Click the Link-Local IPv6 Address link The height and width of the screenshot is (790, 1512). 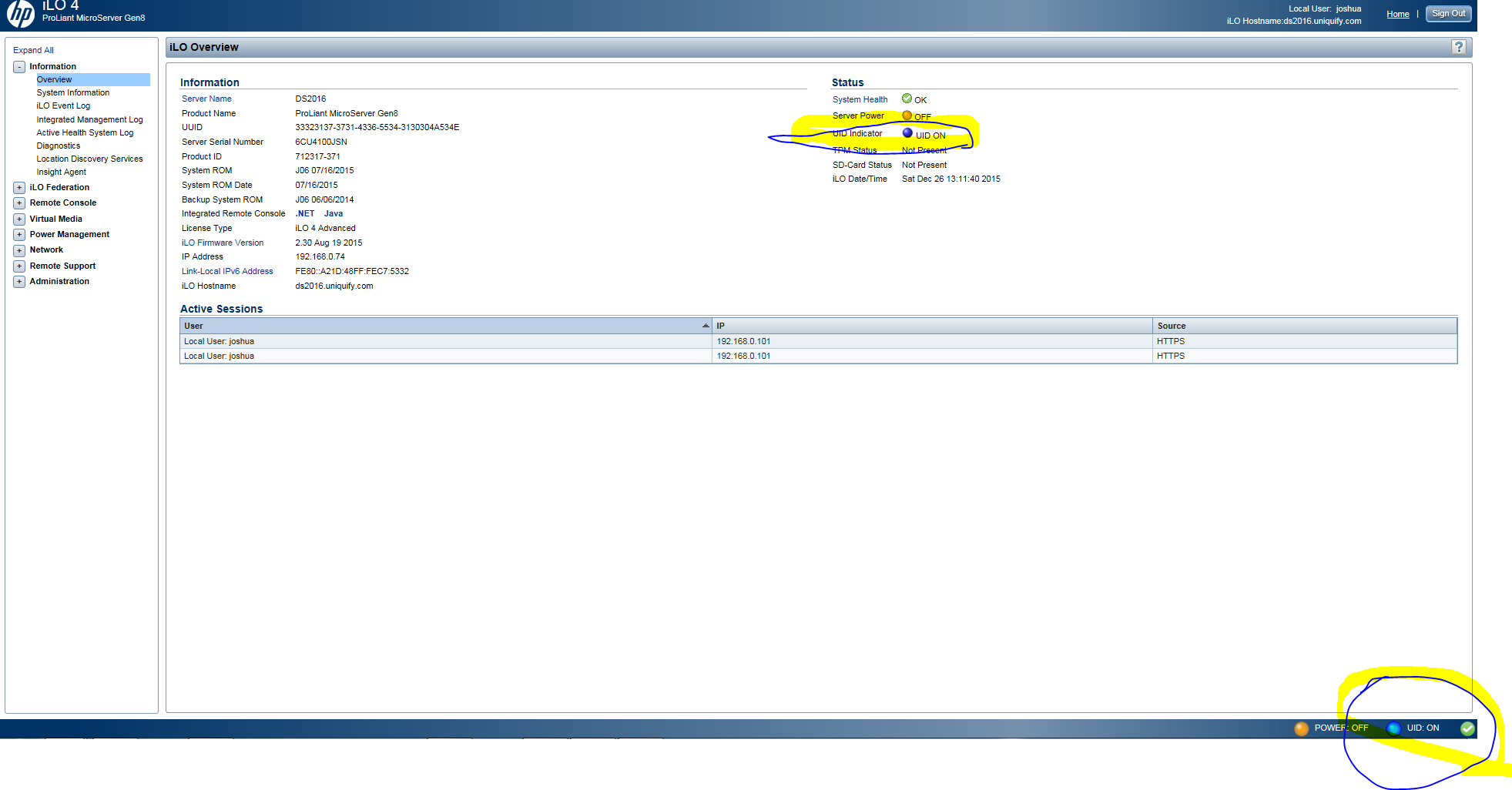click(227, 271)
